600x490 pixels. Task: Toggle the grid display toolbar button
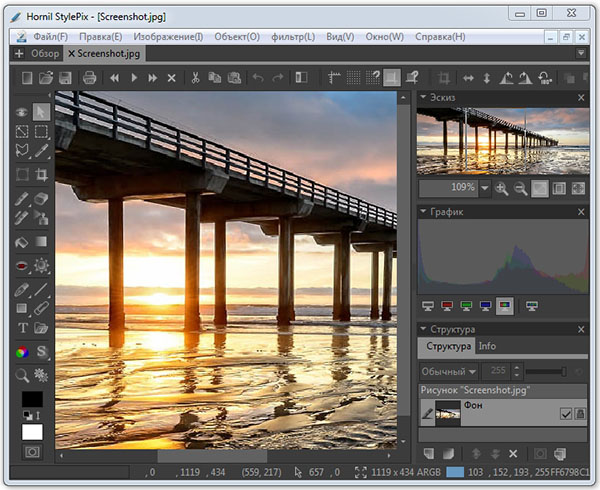pos(355,78)
